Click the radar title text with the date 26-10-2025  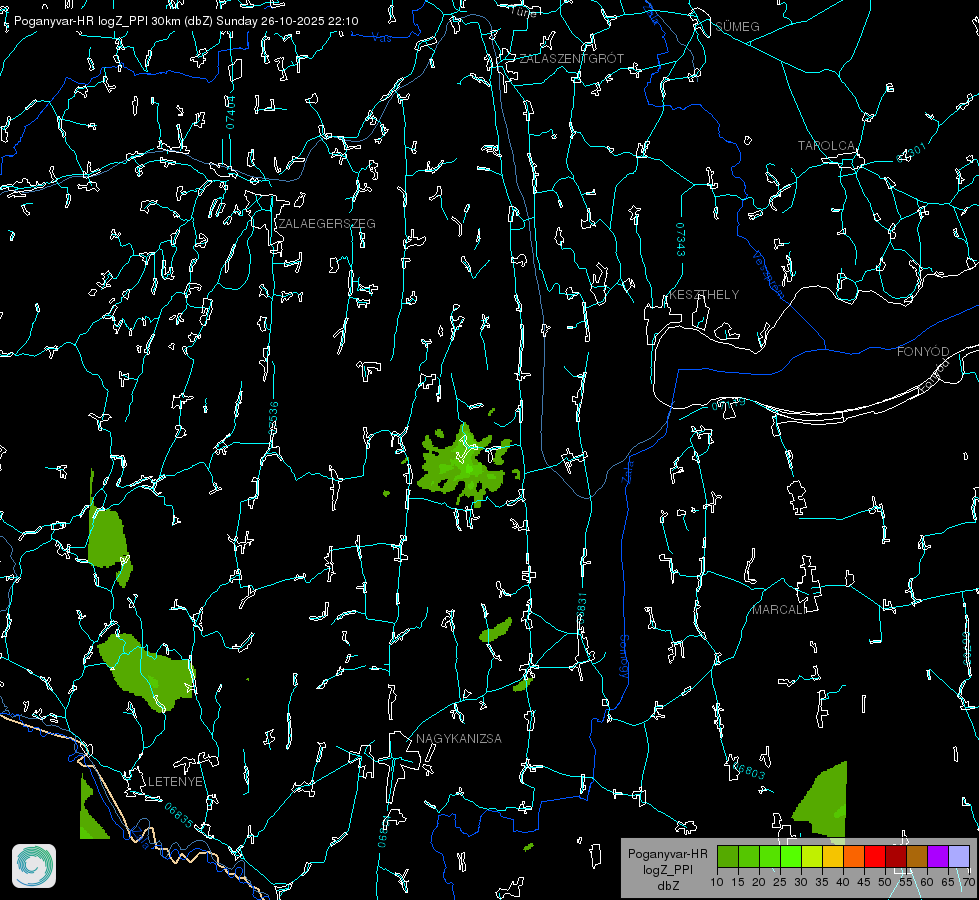(186, 21)
